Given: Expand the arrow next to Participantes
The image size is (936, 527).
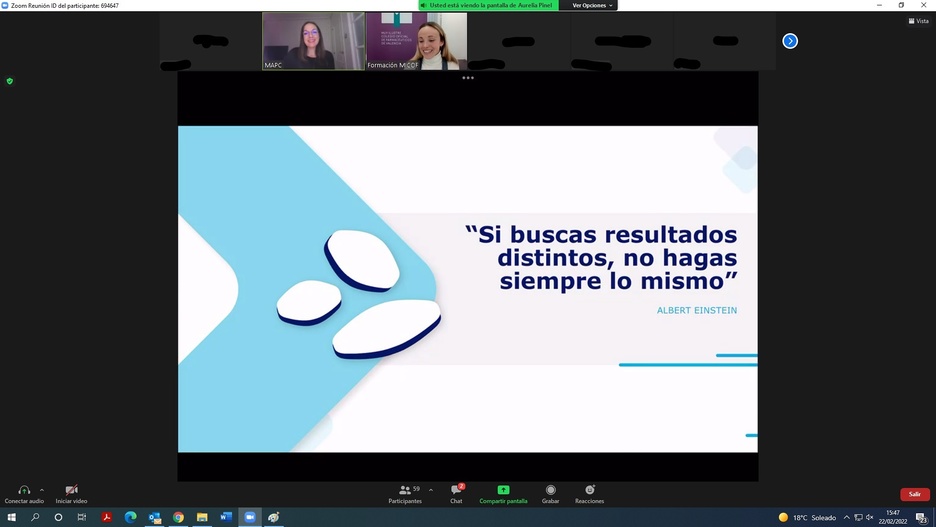Looking at the screenshot, I should [431, 490].
